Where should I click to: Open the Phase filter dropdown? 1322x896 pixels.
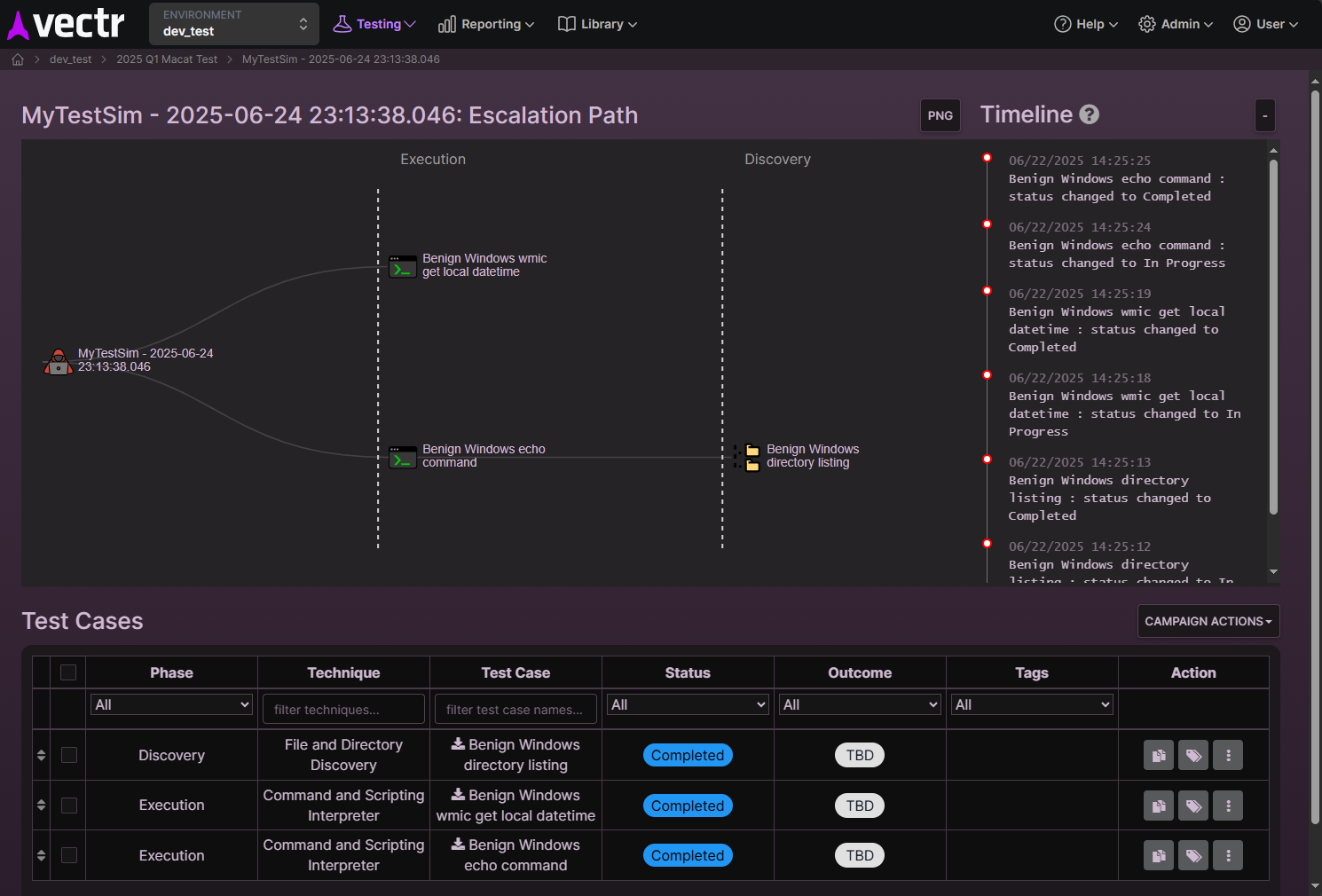(171, 704)
